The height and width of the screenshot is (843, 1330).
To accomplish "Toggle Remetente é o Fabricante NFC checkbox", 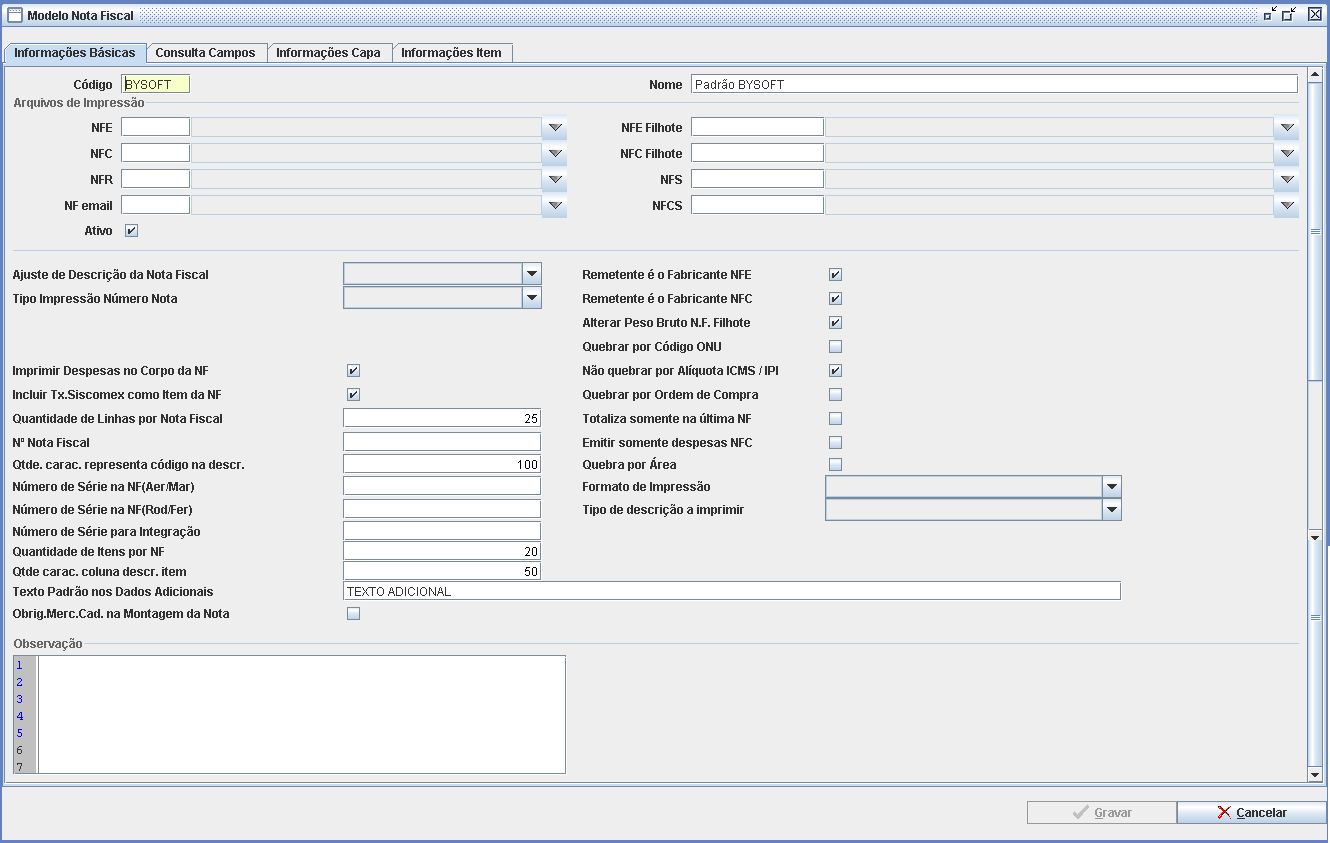I will tap(836, 299).
